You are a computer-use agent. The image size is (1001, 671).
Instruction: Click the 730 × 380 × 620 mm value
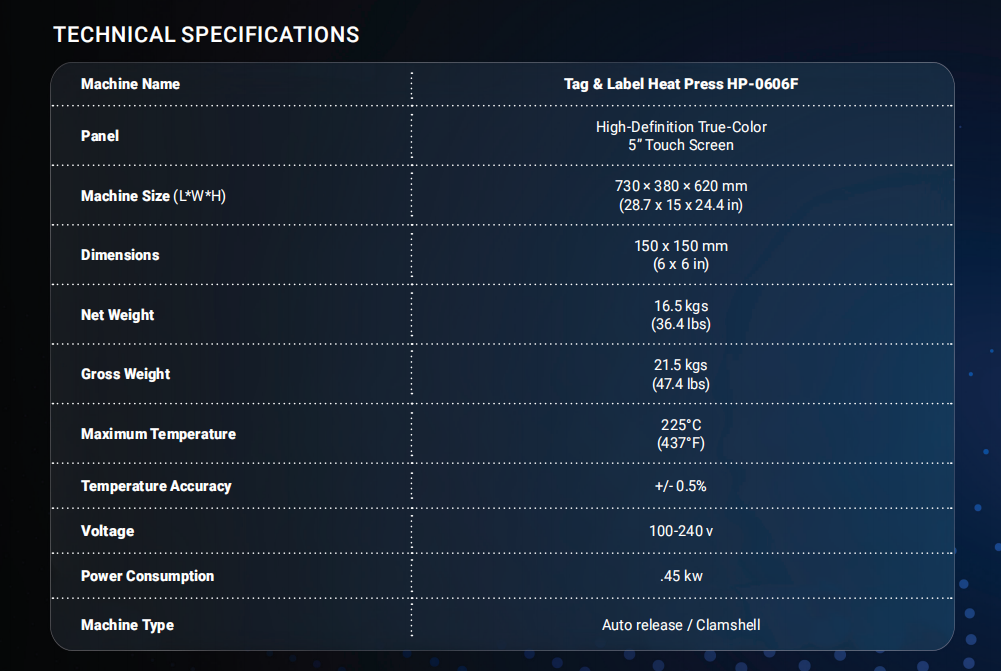(x=681, y=186)
